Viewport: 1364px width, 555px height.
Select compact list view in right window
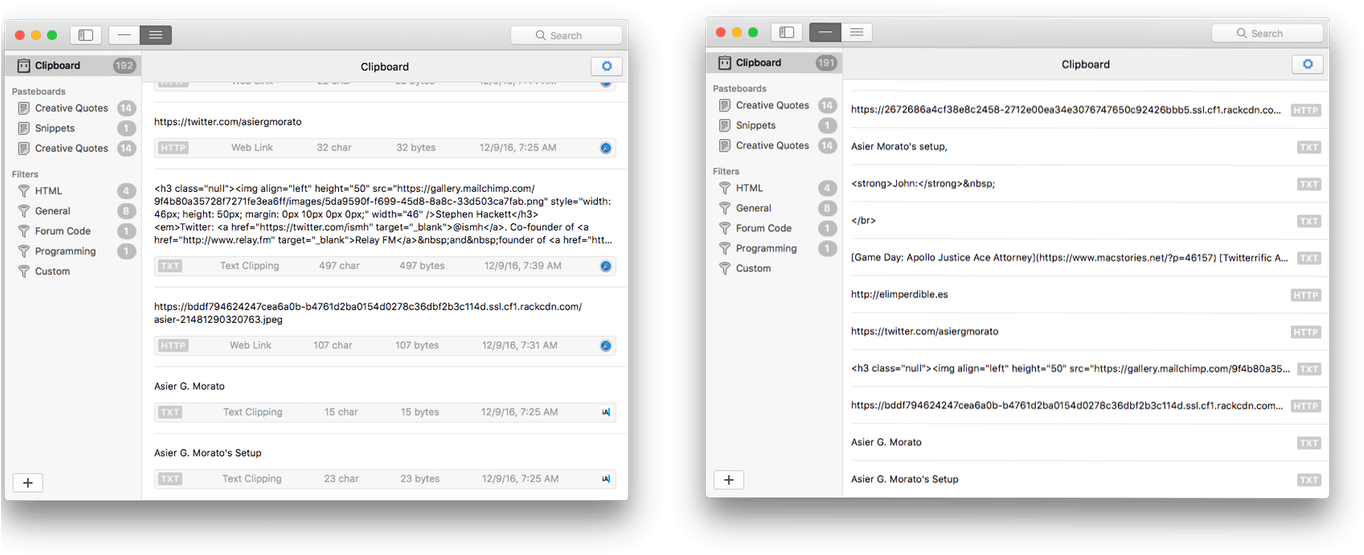[825, 32]
